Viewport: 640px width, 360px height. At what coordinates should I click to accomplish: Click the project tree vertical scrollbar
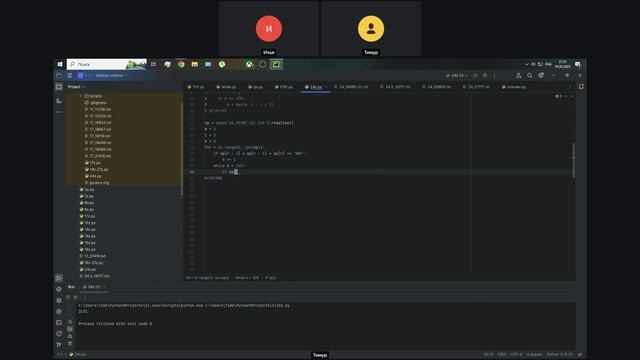[182, 149]
